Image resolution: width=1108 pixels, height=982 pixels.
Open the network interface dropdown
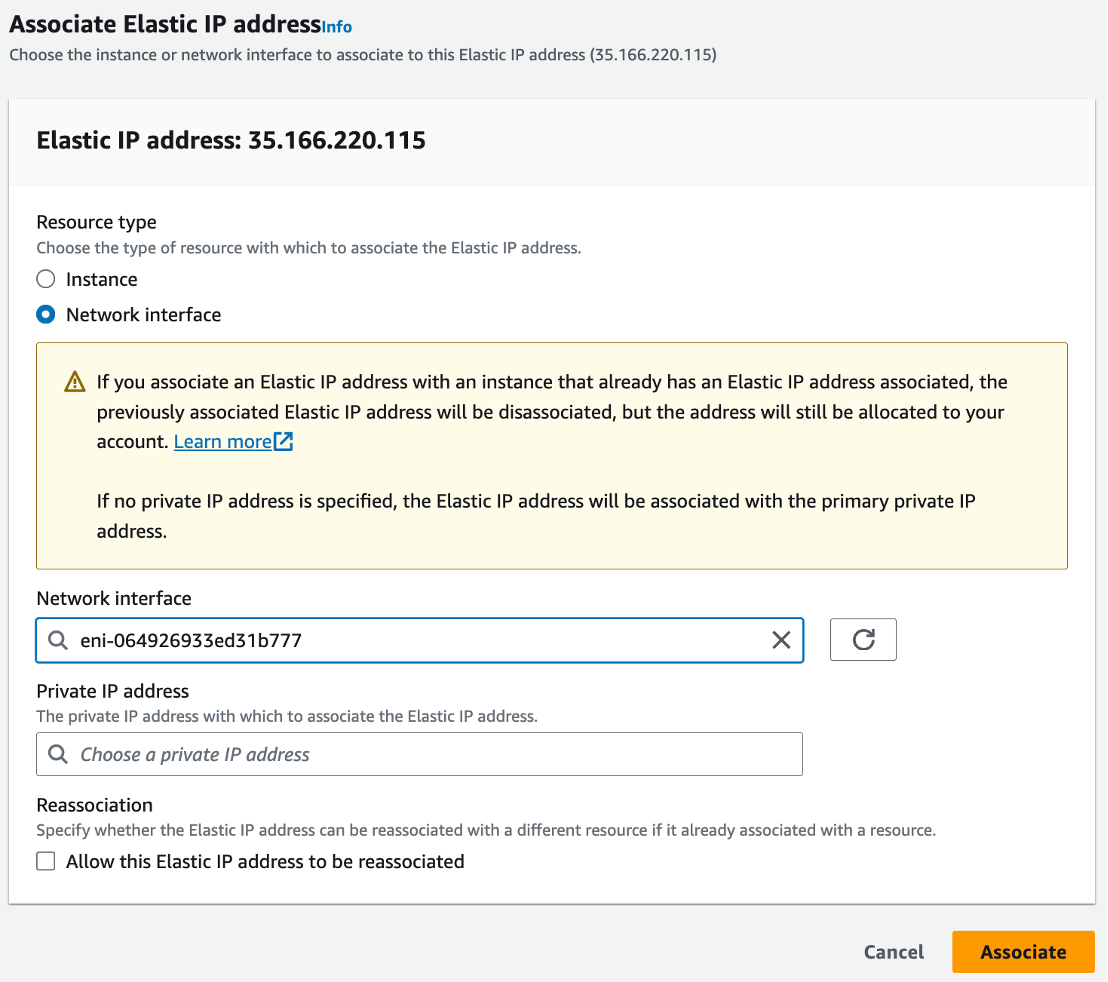[x=420, y=640]
